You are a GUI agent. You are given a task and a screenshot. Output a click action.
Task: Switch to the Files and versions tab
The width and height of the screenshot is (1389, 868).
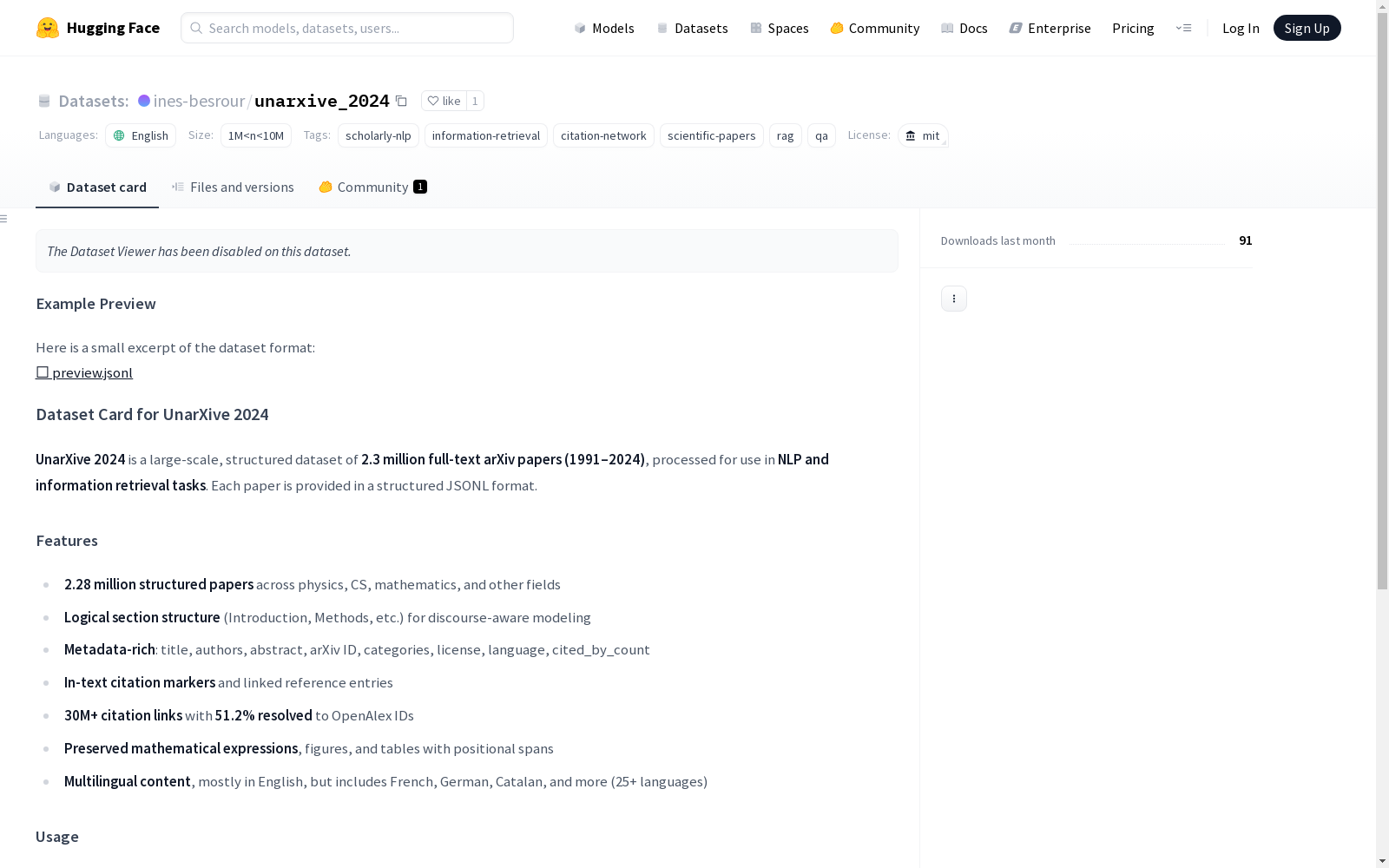coord(233,187)
